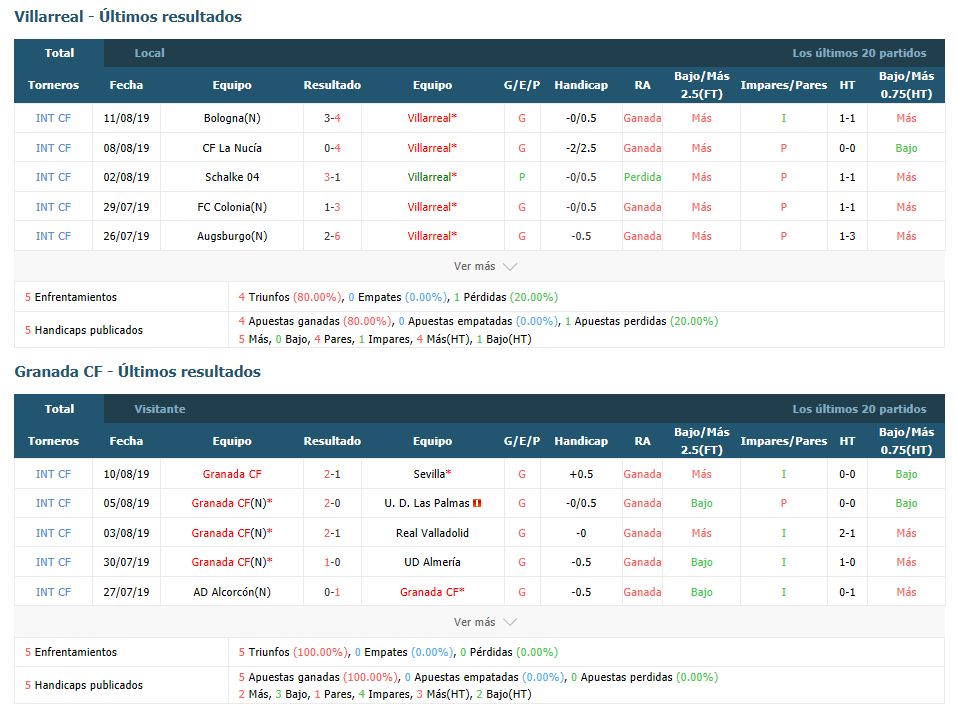Click the -2/2.5 handicap value
The height and width of the screenshot is (708, 957).
pos(581,148)
